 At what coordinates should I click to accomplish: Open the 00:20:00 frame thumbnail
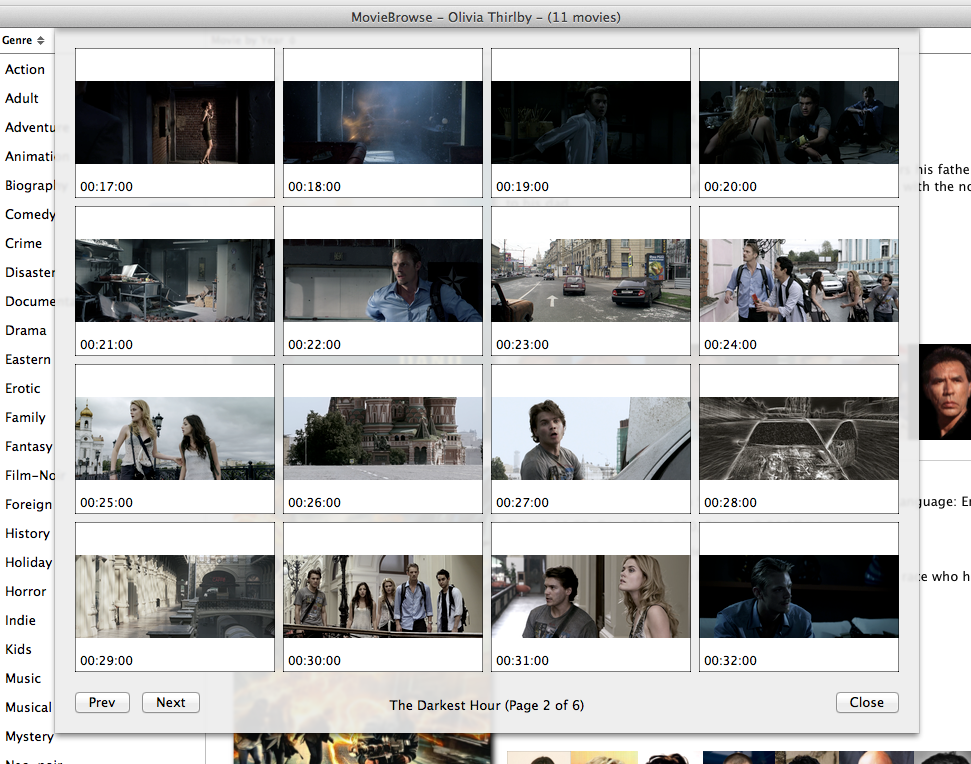(799, 122)
